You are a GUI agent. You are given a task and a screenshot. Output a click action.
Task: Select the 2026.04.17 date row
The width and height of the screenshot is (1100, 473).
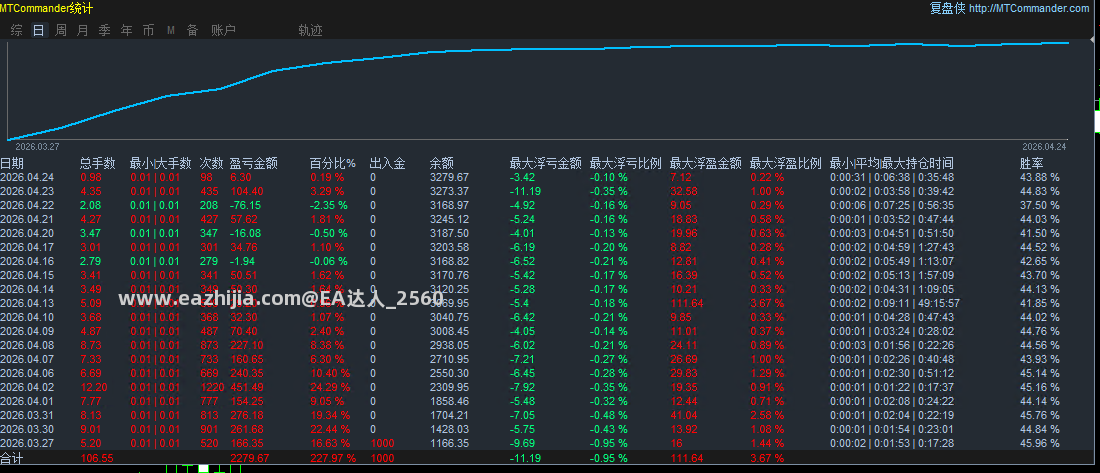coord(26,247)
